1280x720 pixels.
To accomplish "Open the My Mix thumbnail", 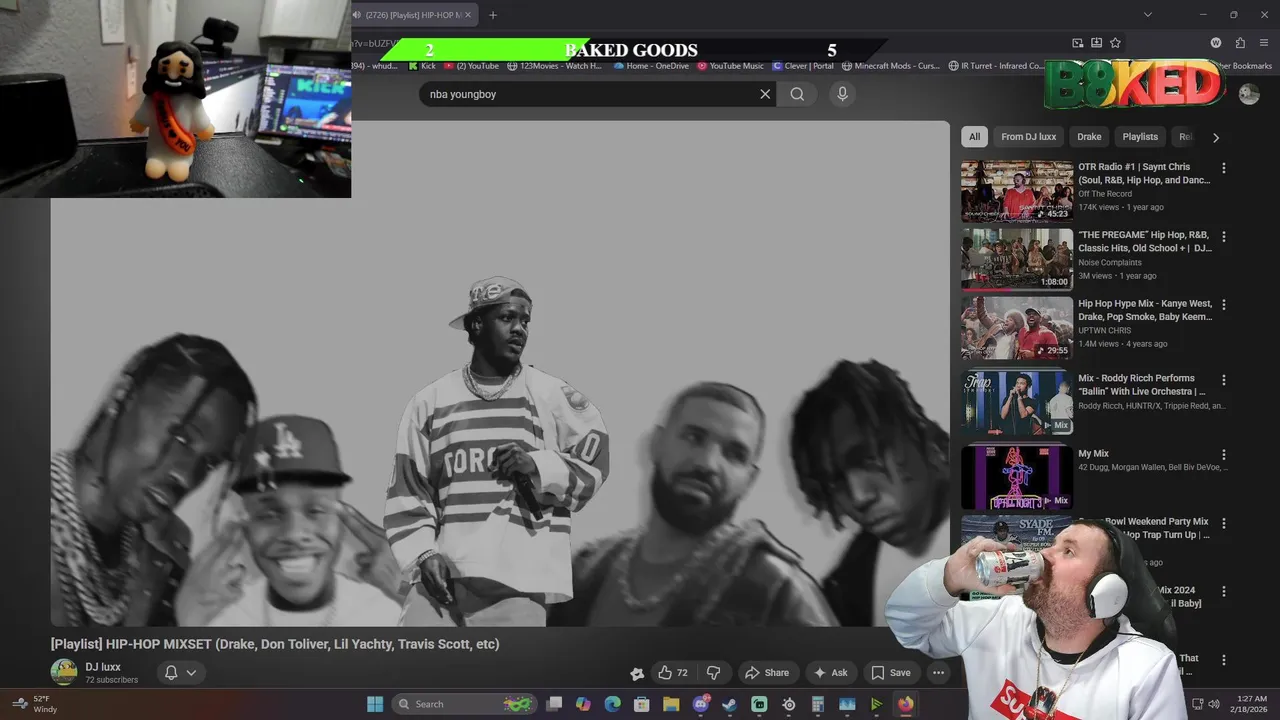I will coord(1017,478).
